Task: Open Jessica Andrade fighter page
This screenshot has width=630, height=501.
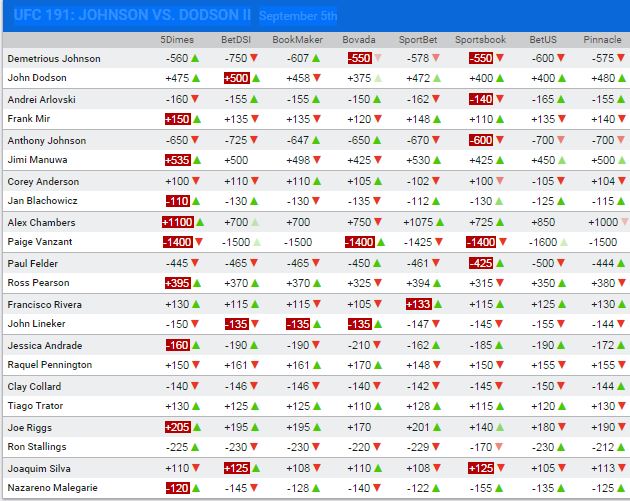Action: coord(45,346)
